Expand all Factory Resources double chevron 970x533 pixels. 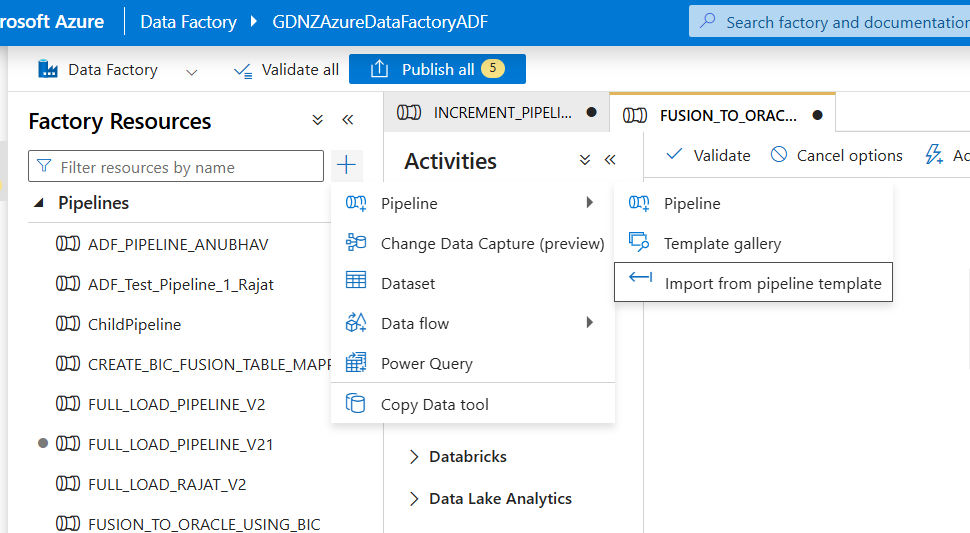317,120
